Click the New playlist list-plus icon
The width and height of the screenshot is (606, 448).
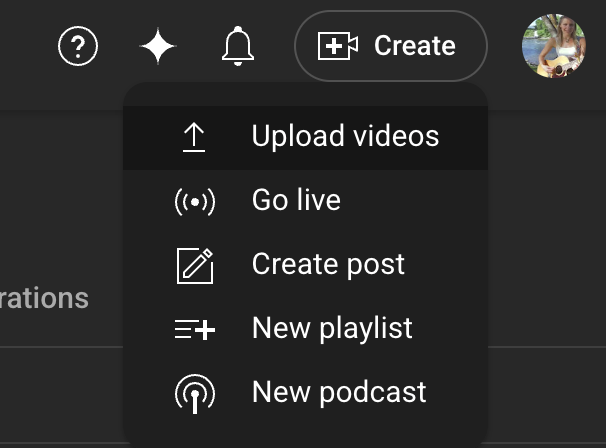(x=194, y=329)
